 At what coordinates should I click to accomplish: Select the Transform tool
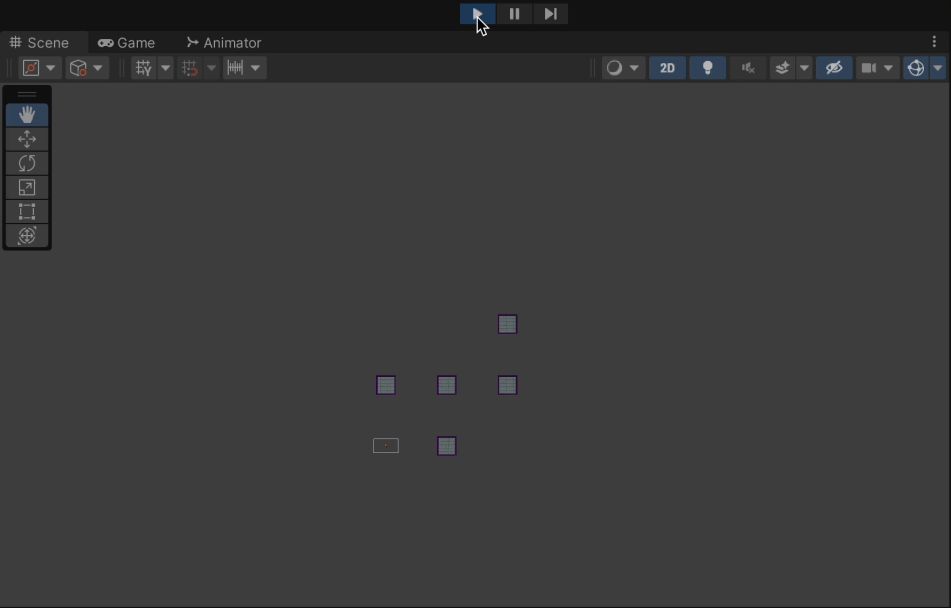pyautogui.click(x=27, y=236)
